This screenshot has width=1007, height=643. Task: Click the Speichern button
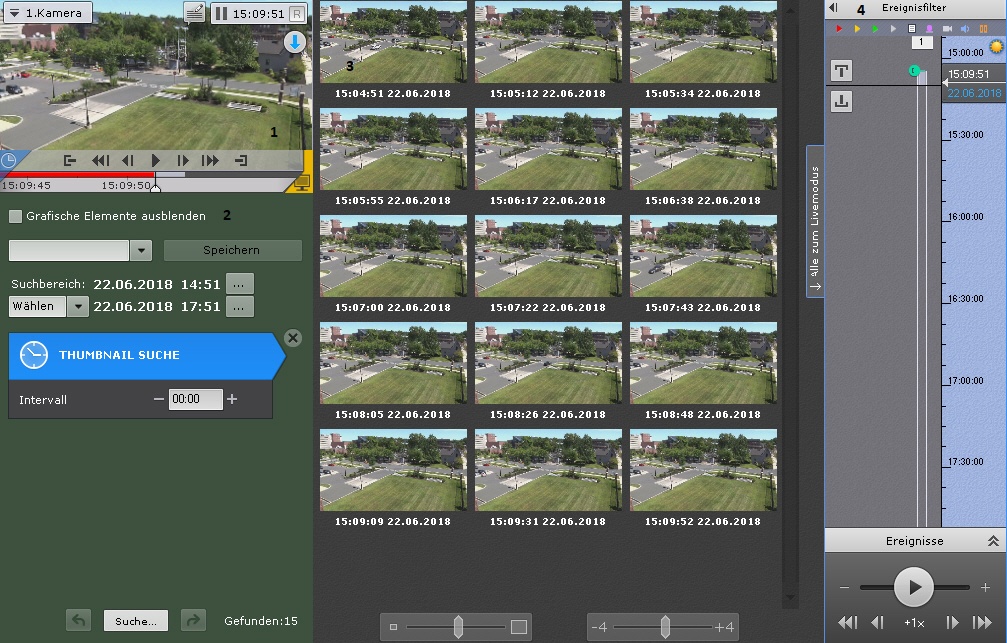tap(232, 250)
